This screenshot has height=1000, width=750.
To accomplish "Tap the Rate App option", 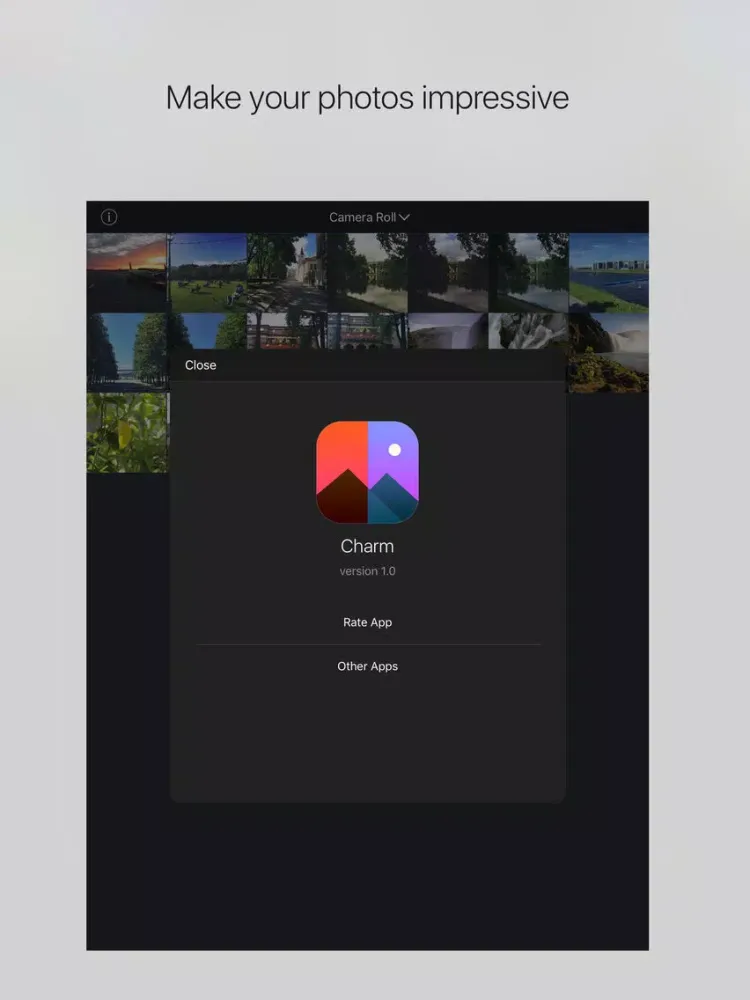I will point(367,622).
